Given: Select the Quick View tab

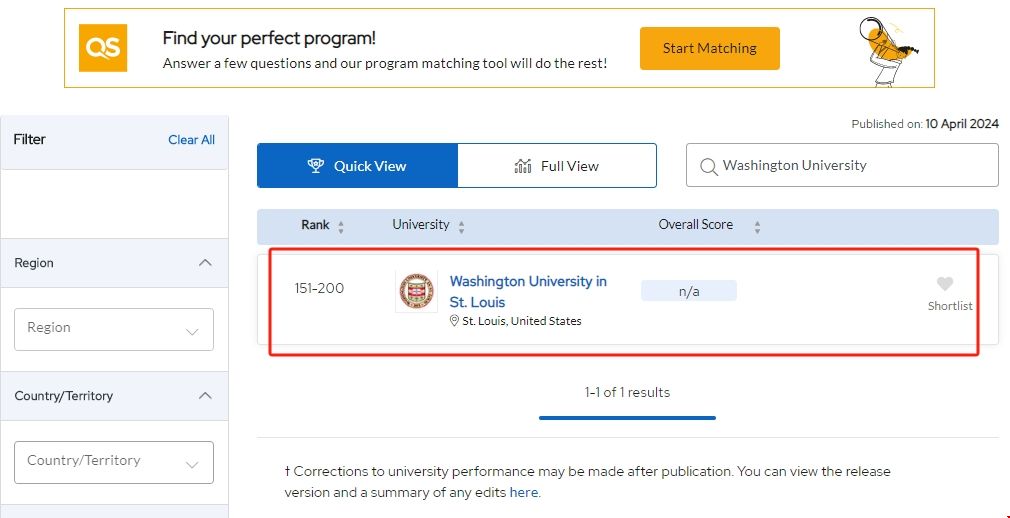Looking at the screenshot, I should click(357, 166).
